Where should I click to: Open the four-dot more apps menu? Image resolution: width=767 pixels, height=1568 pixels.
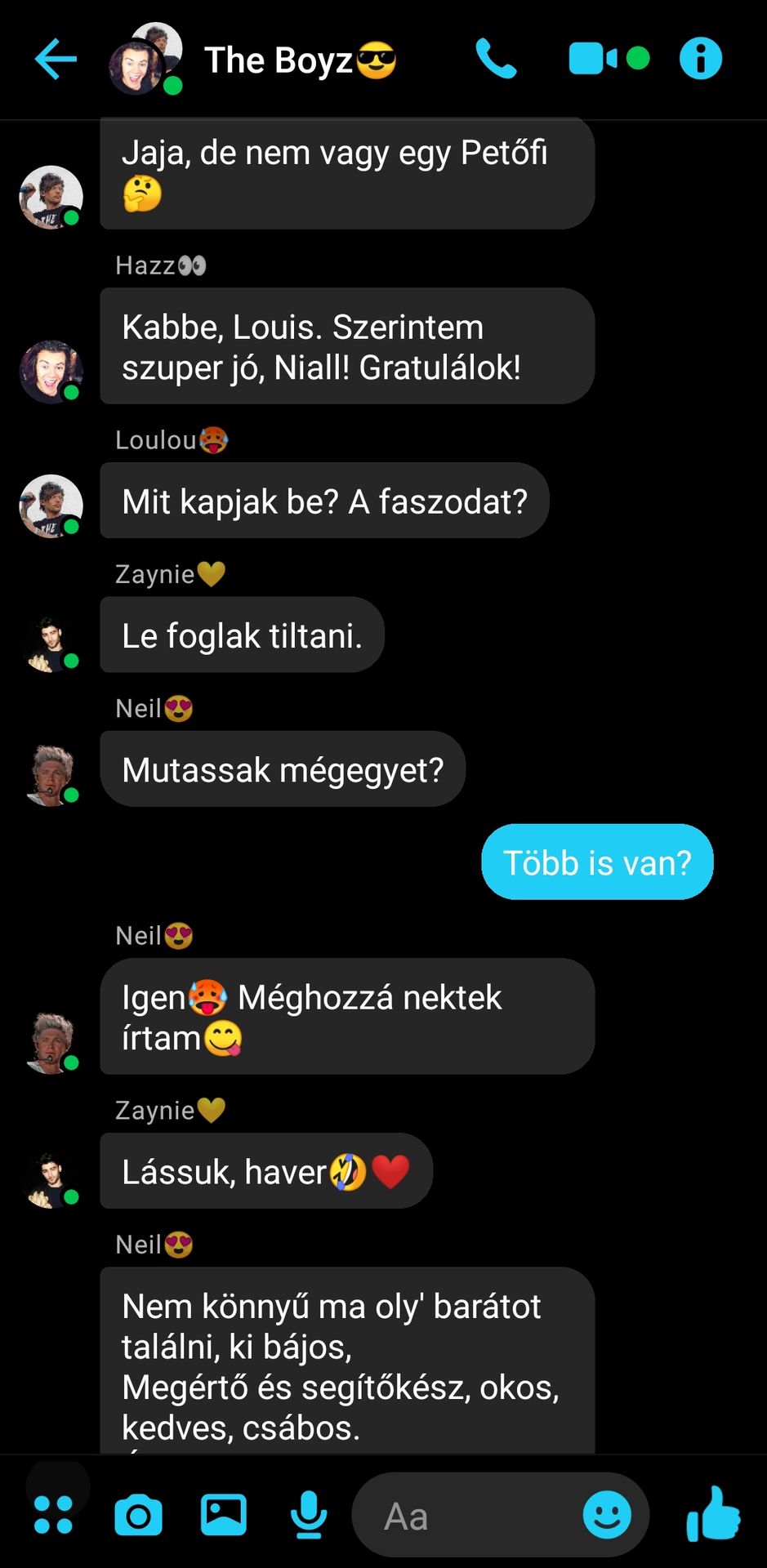(x=54, y=1515)
